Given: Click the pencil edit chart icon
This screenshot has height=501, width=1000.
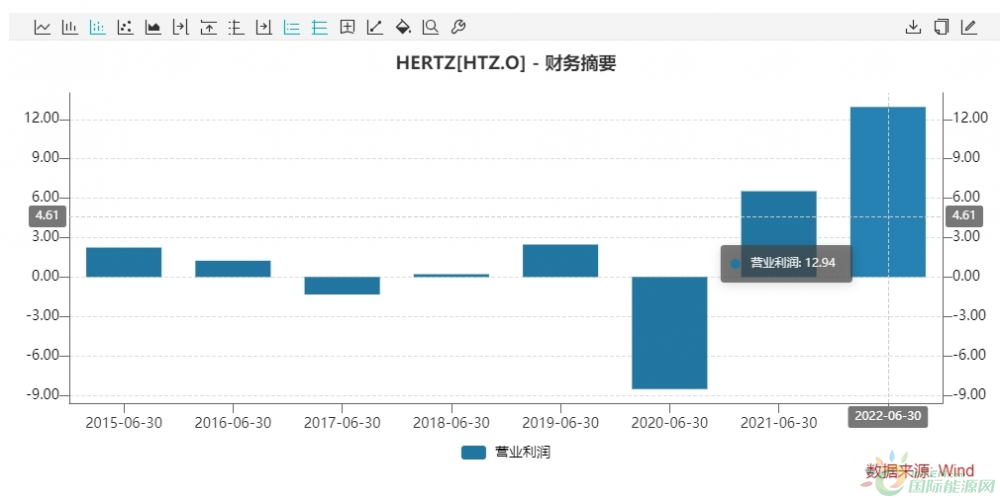Looking at the screenshot, I should click(x=969, y=27).
